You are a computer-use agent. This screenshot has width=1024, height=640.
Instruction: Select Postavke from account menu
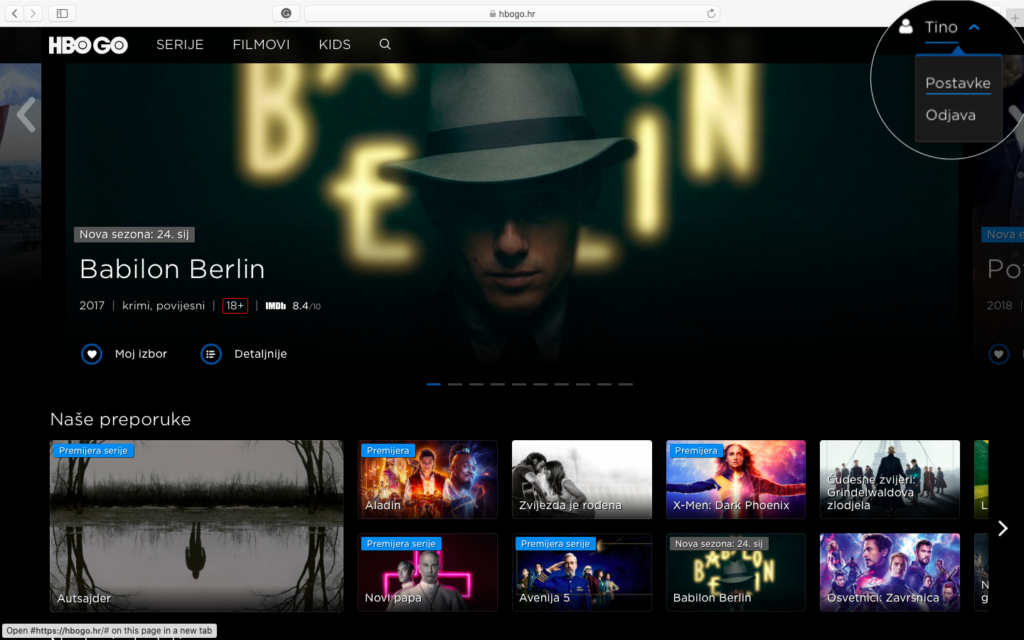957,83
